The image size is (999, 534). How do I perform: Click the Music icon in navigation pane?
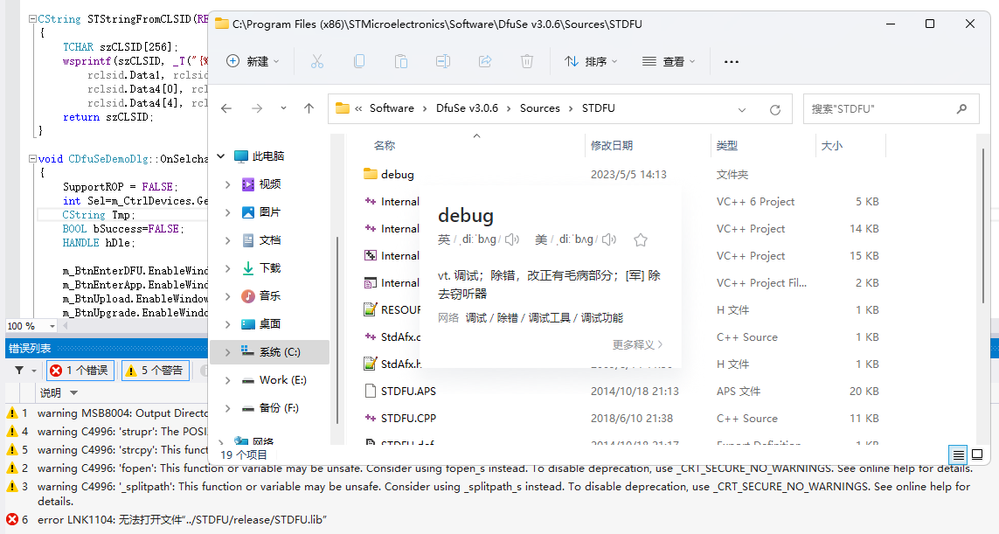pyautogui.click(x=248, y=296)
